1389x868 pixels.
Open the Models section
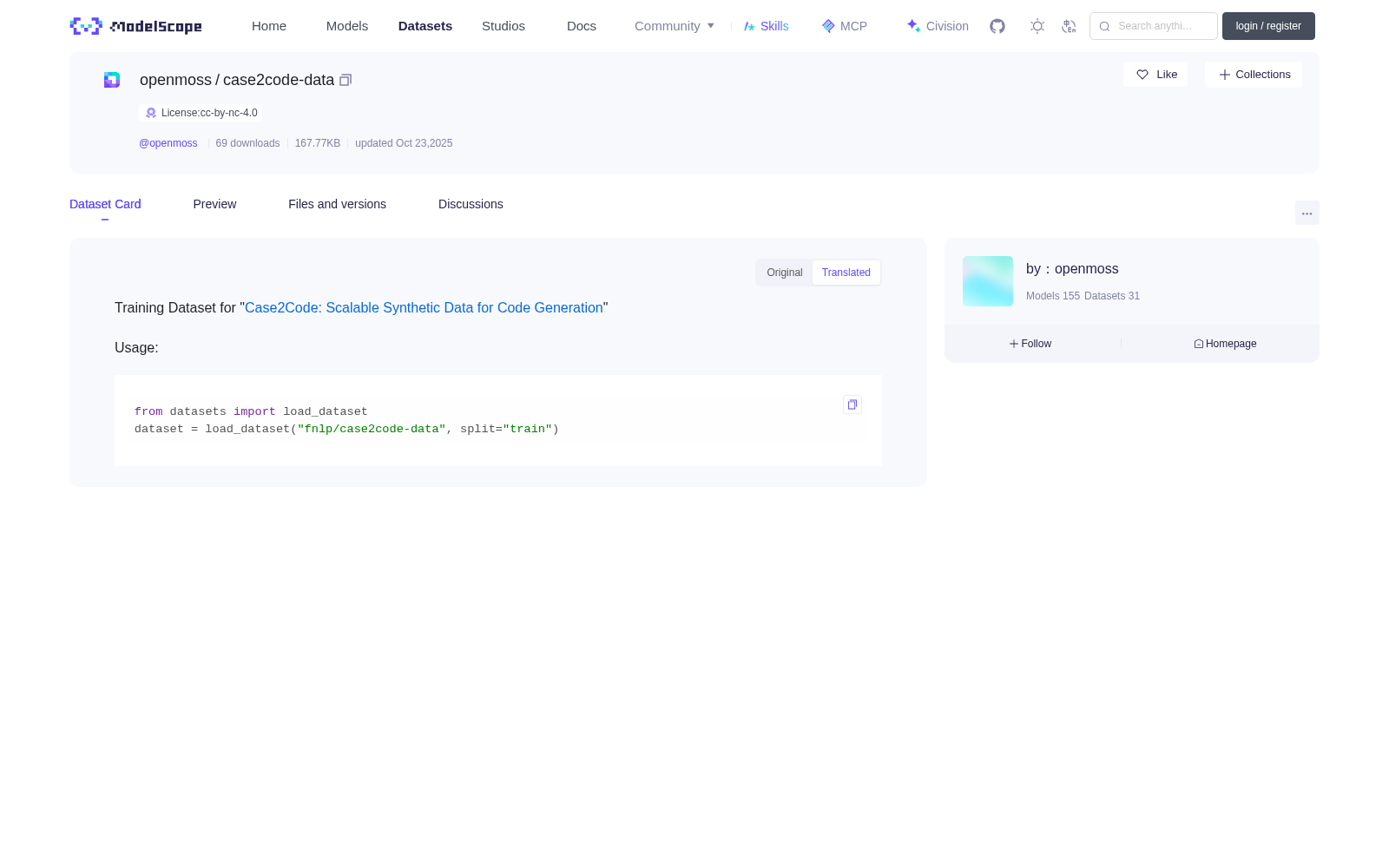tap(347, 26)
